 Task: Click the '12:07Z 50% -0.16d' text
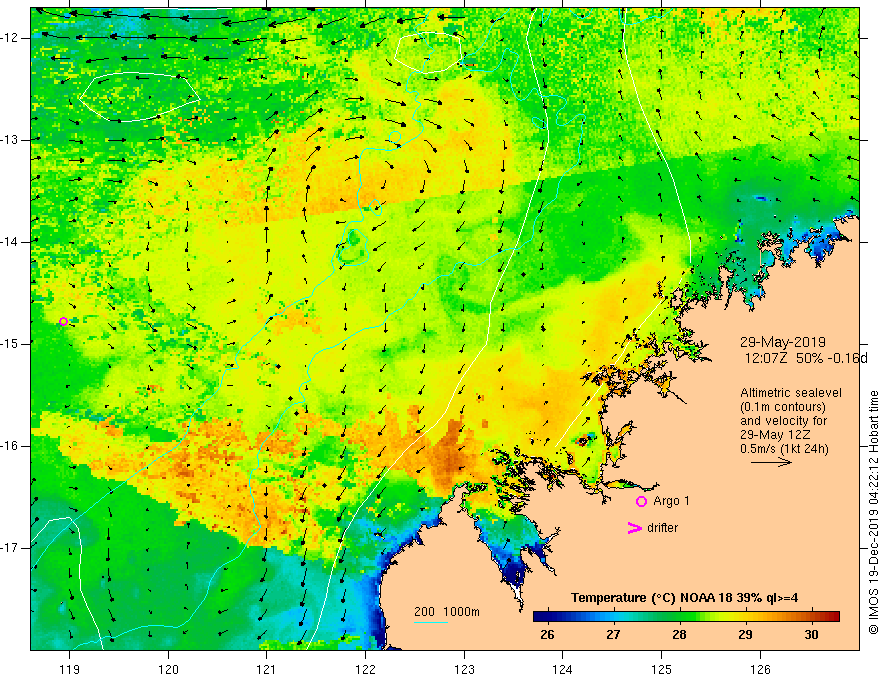[806, 359]
